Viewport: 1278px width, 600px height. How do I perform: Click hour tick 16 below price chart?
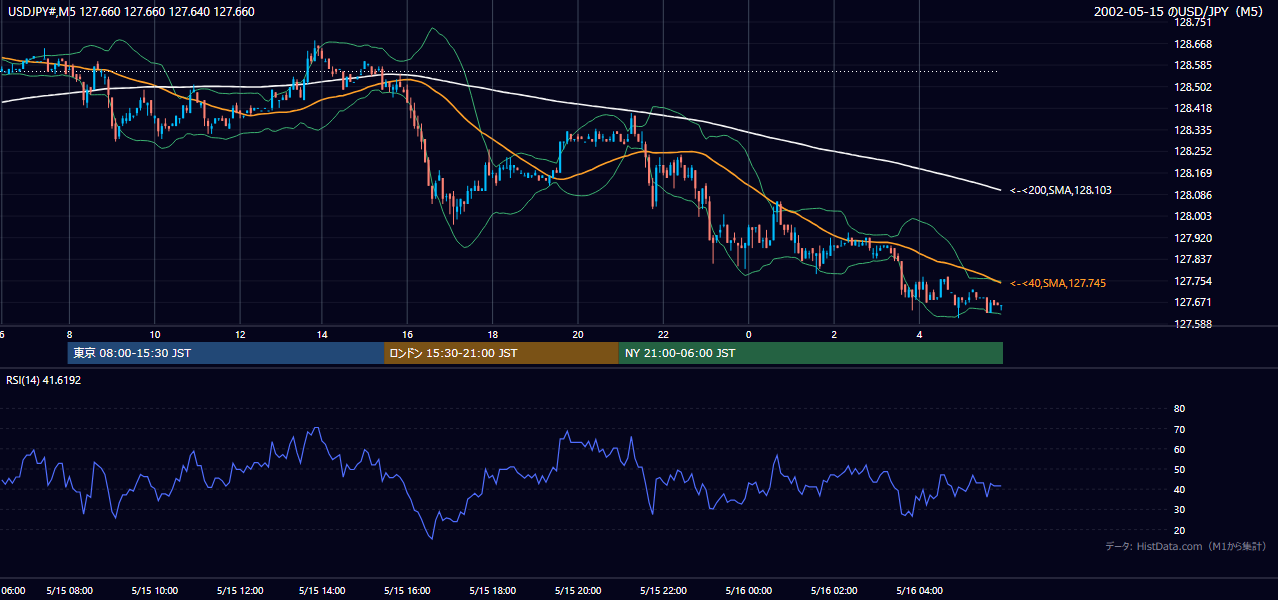coord(407,334)
